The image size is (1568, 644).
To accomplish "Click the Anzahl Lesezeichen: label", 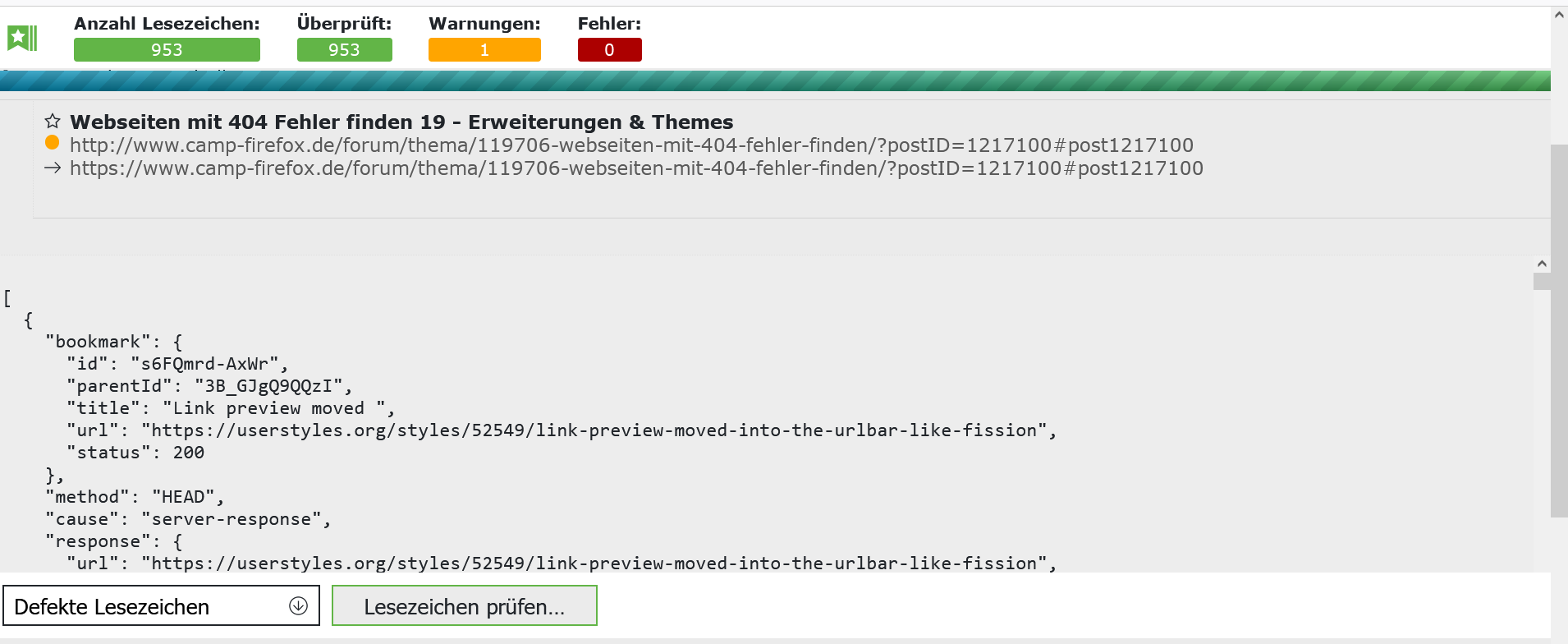I will (x=167, y=24).
